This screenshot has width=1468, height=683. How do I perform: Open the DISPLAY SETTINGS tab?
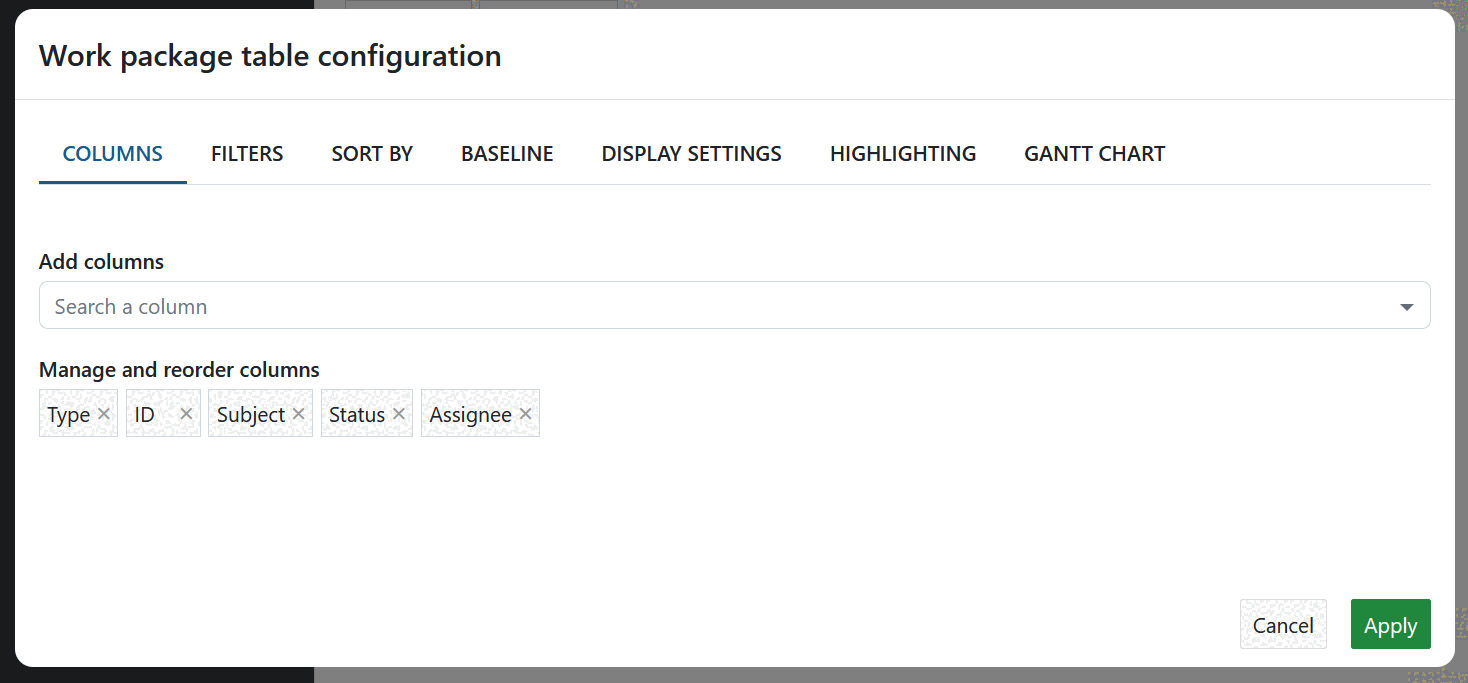(691, 153)
